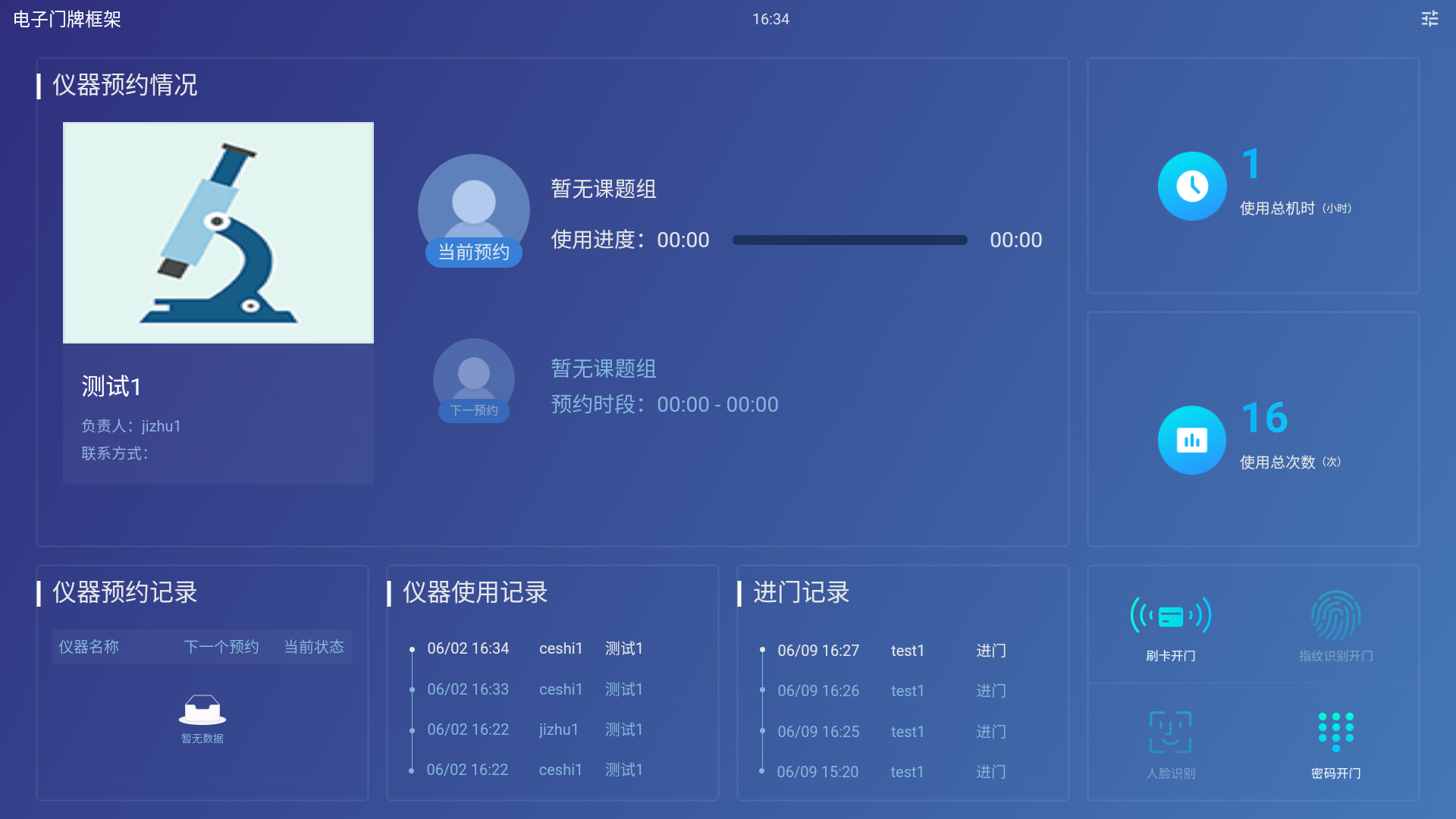Open the settings sliders icon at top right
The width and height of the screenshot is (1456, 819).
[1429, 19]
